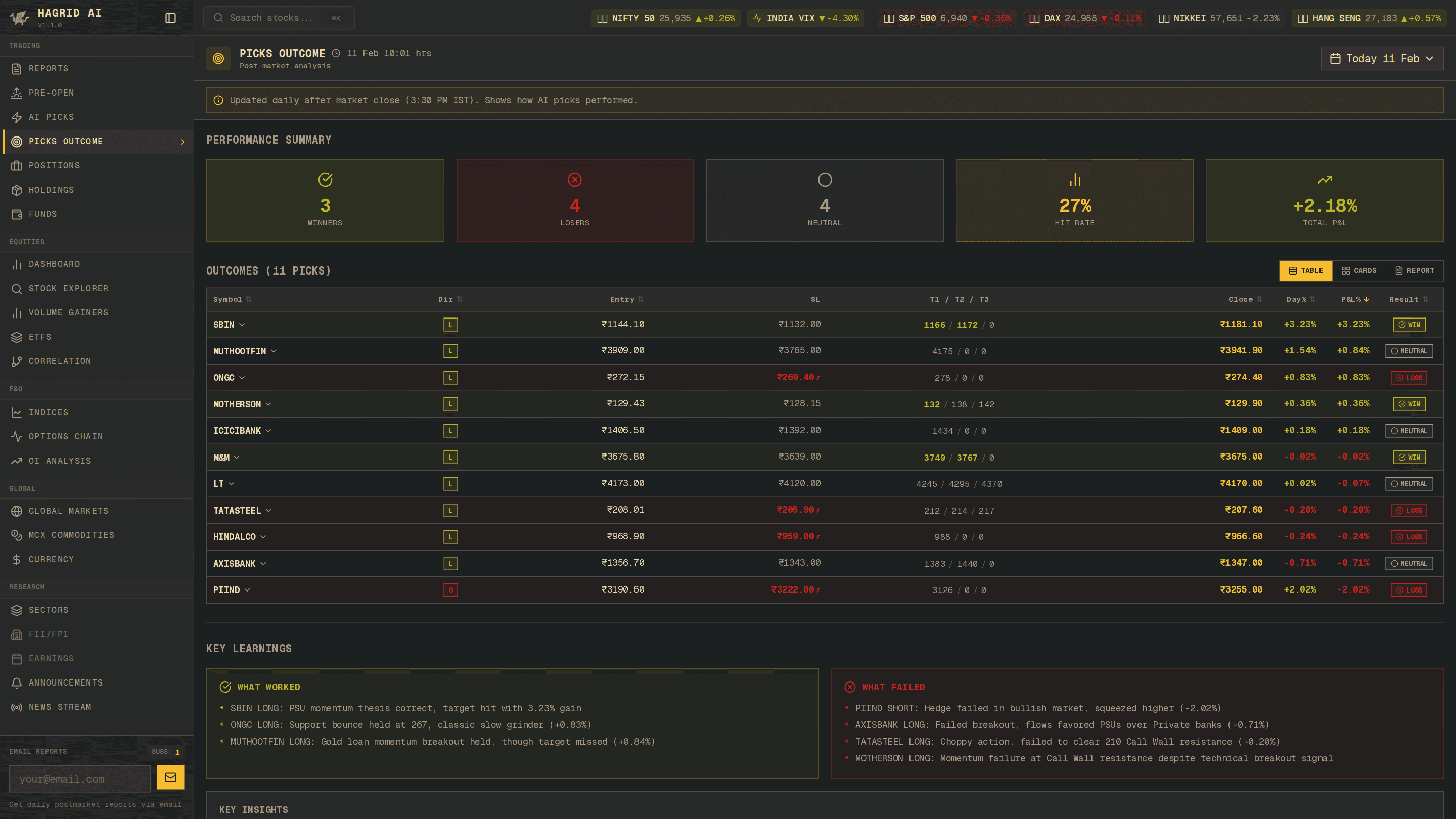Open Options Chain from the sidebar
1456x819 pixels.
[x=66, y=436]
